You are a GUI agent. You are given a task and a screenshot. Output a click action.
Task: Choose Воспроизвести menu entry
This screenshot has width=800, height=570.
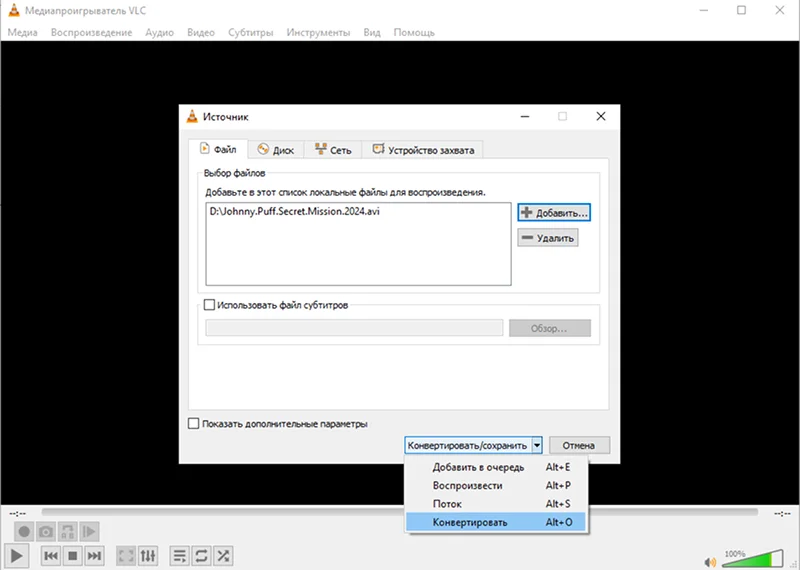pos(496,485)
